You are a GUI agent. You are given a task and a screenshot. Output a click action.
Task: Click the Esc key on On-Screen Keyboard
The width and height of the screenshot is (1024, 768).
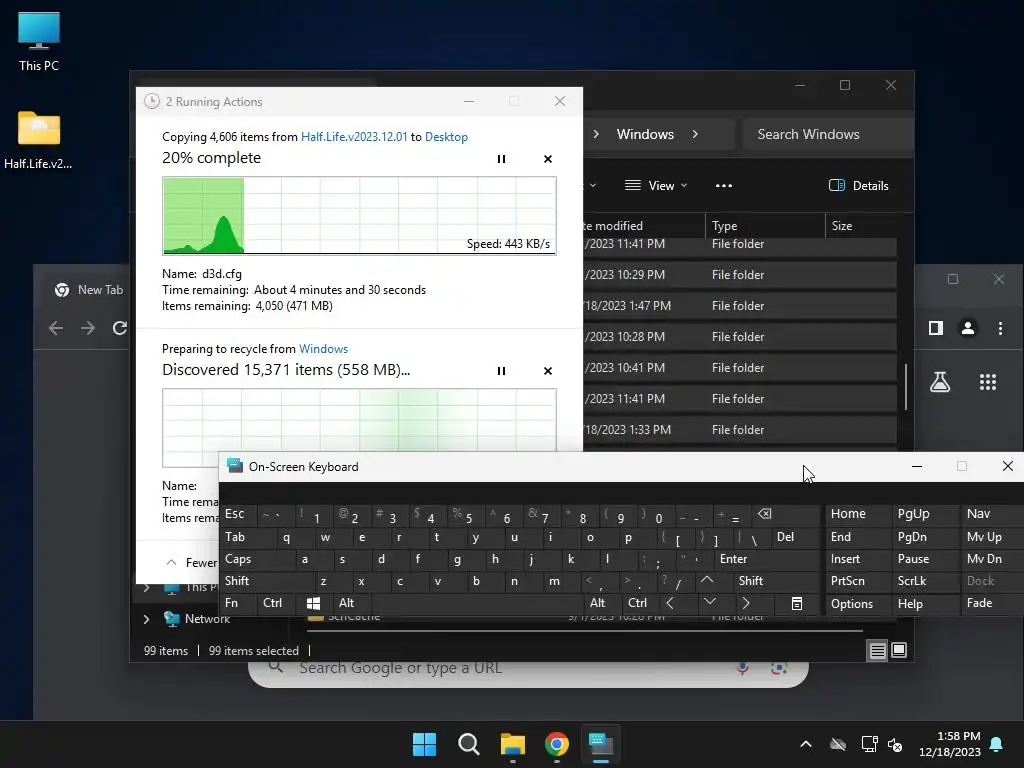pos(238,515)
